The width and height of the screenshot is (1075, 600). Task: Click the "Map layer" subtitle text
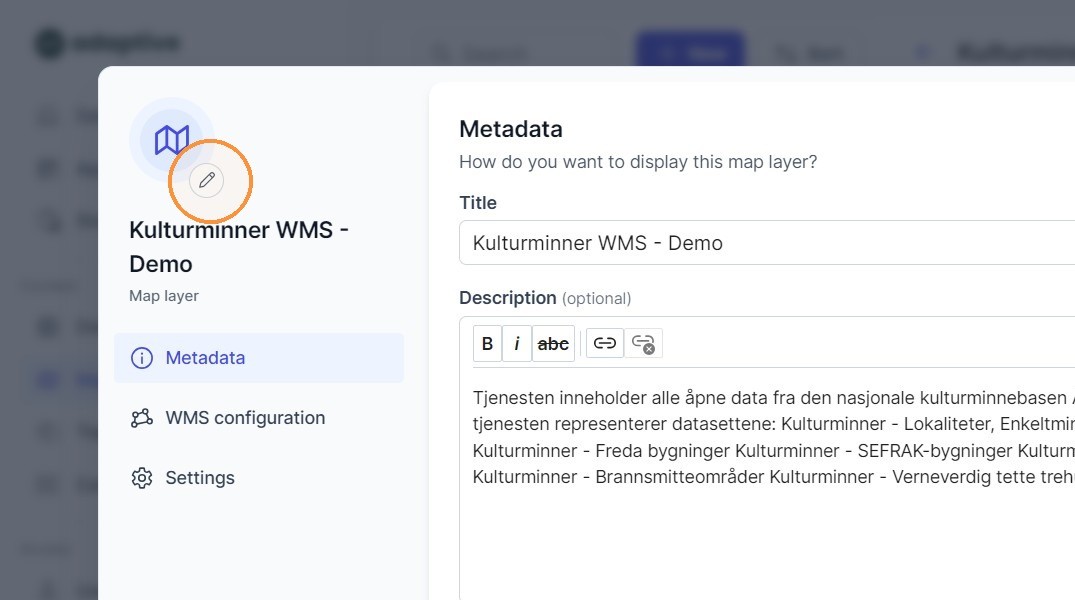point(164,296)
